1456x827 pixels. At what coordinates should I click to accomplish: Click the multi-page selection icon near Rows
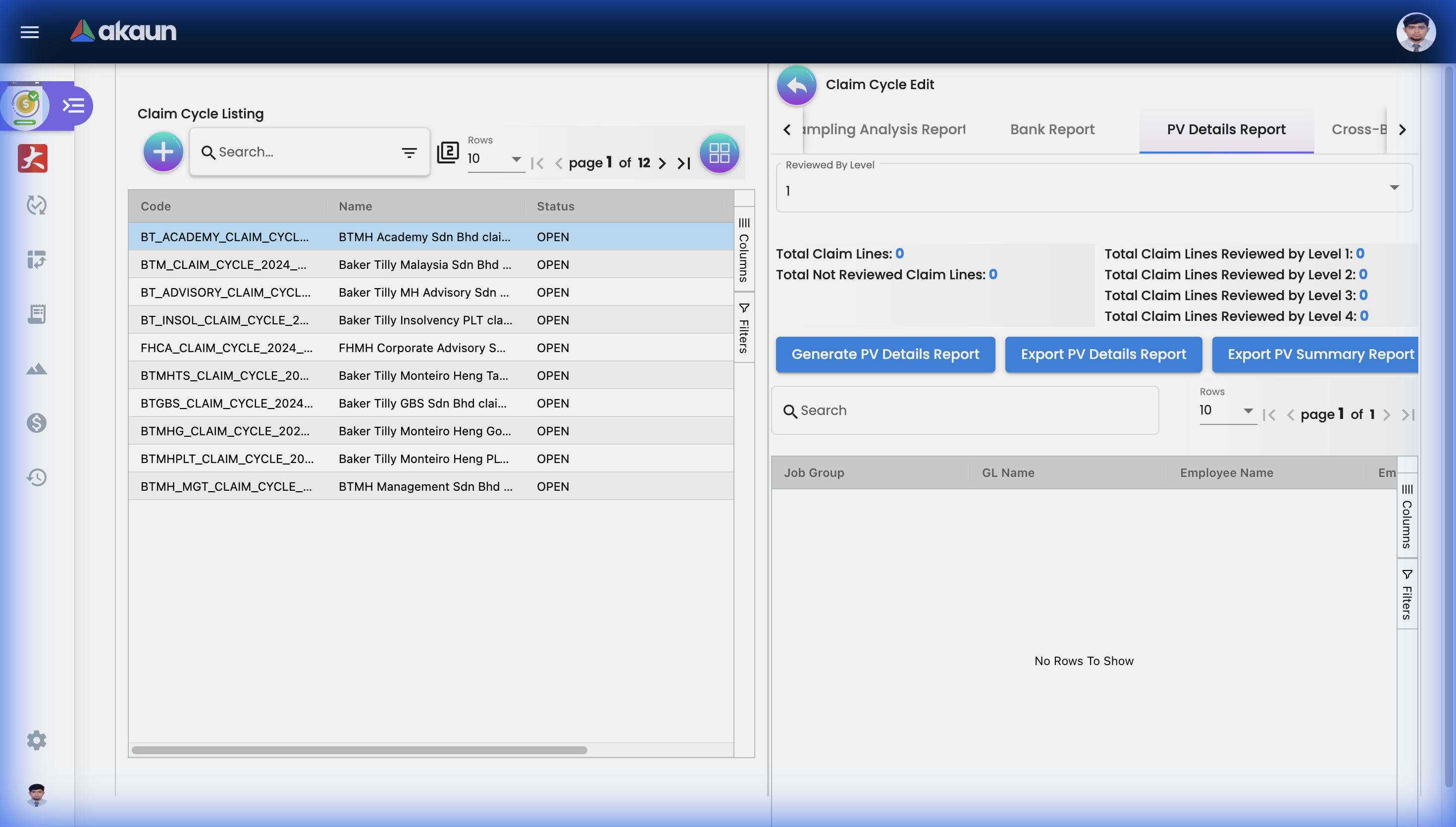coord(448,152)
